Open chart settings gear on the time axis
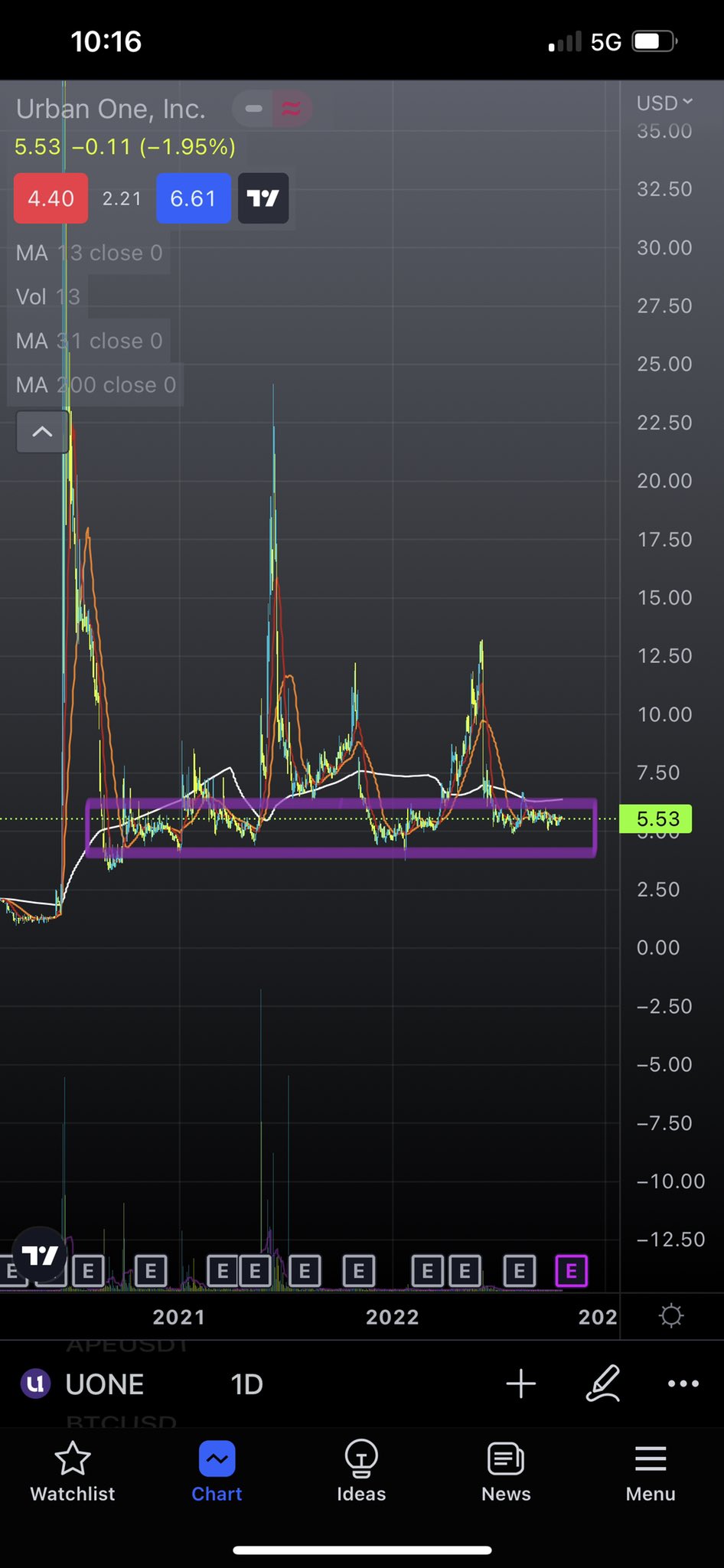 [x=671, y=1316]
